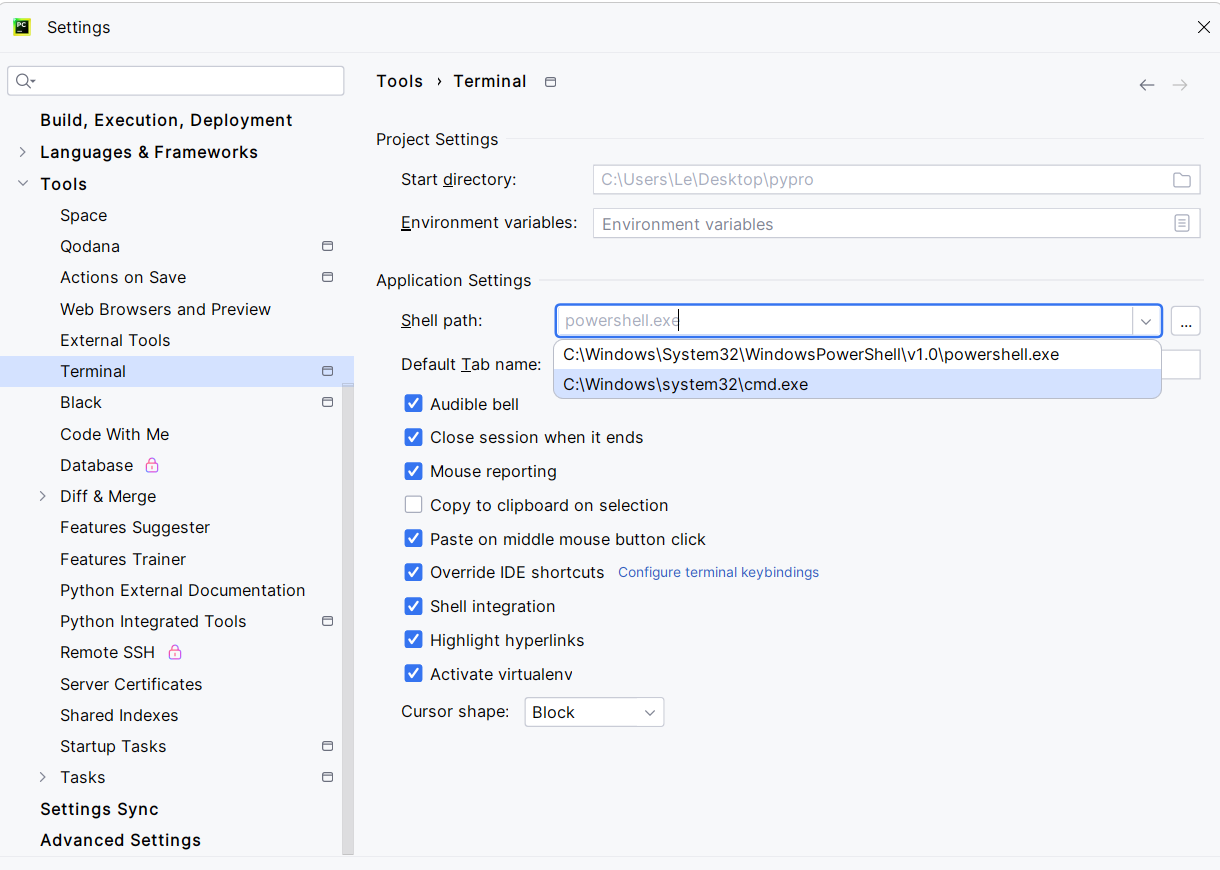Click the search magnifier icon in settings
Screen dimensions: 1220x870
pos(25,81)
